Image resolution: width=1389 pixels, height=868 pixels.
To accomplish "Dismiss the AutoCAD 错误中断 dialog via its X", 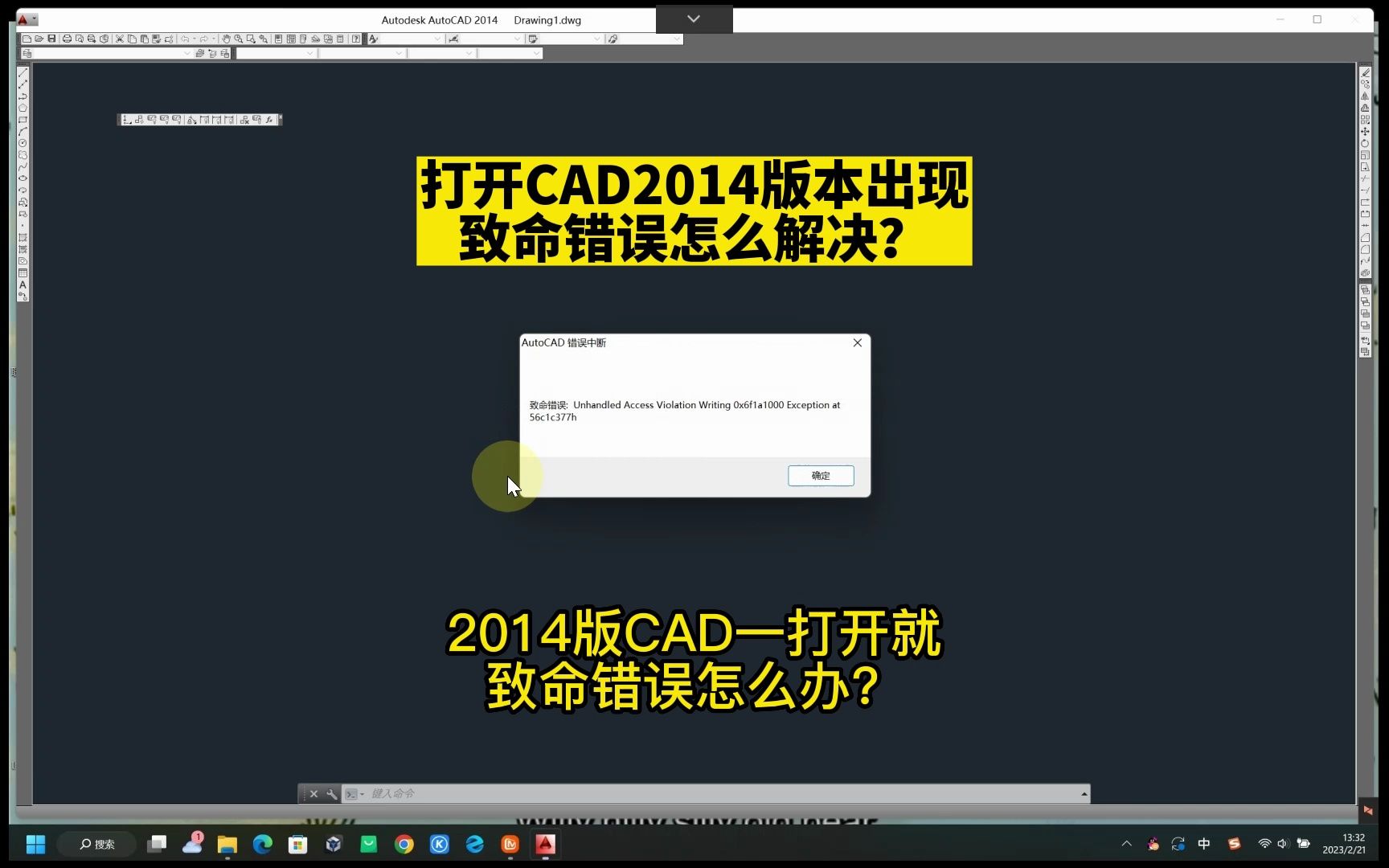I will pyautogui.click(x=857, y=342).
